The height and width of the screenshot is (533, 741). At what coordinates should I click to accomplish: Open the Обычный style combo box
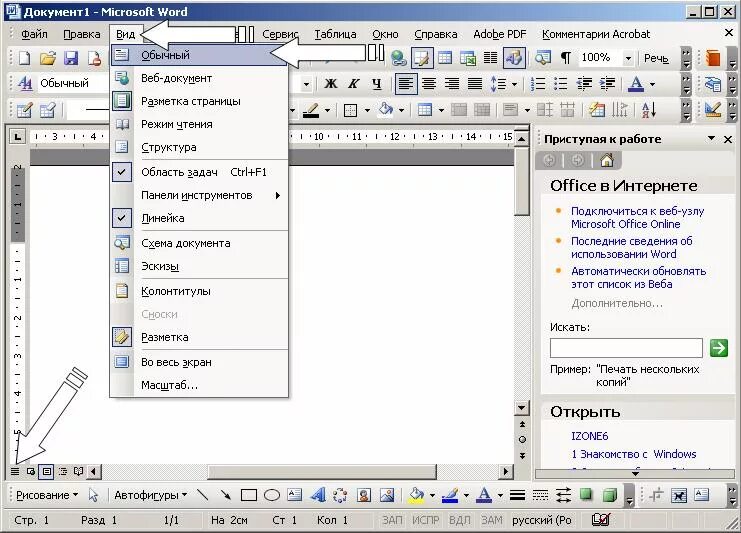(73, 84)
